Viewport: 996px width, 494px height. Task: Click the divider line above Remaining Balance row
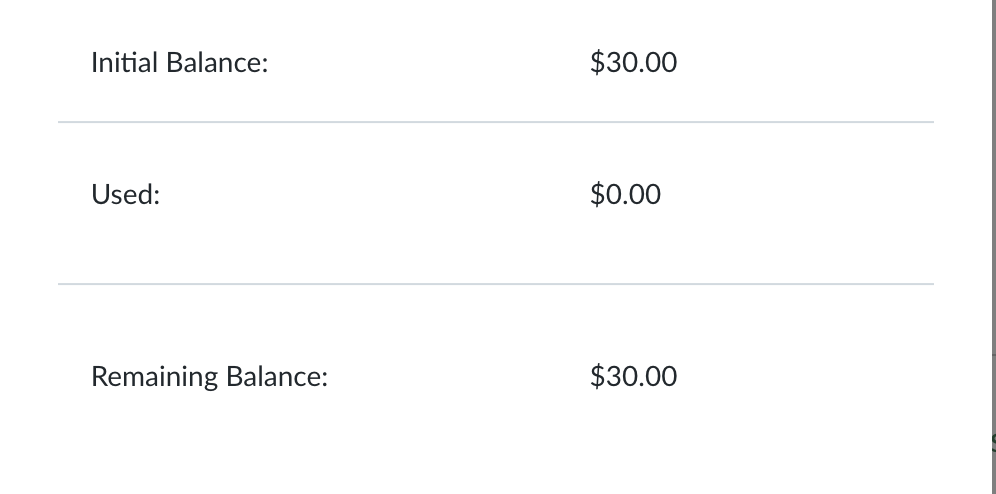(x=495, y=284)
